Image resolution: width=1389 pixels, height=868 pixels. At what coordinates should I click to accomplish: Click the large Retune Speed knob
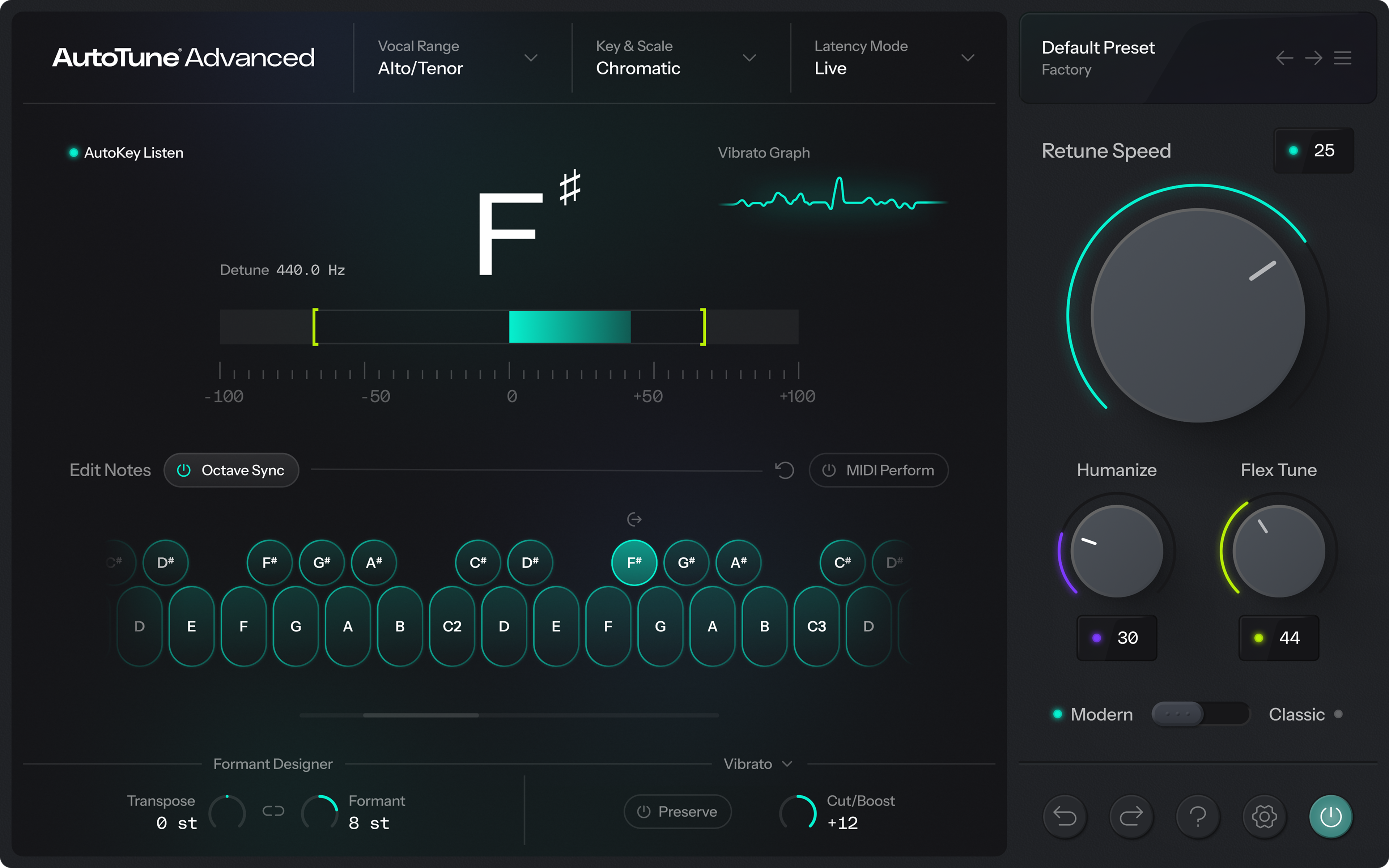pos(1198,315)
